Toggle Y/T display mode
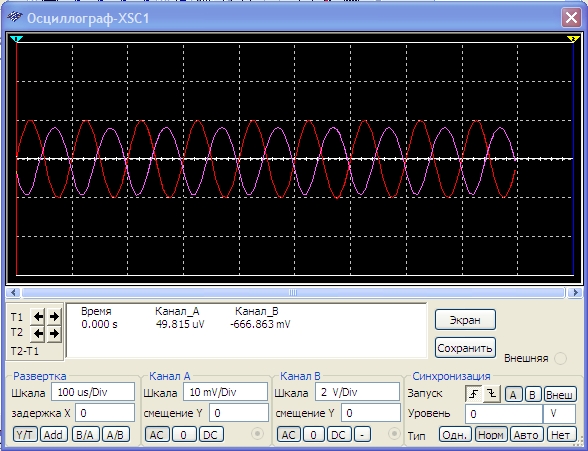Screen dimensions: 588x451 pyautogui.click(x=25, y=435)
